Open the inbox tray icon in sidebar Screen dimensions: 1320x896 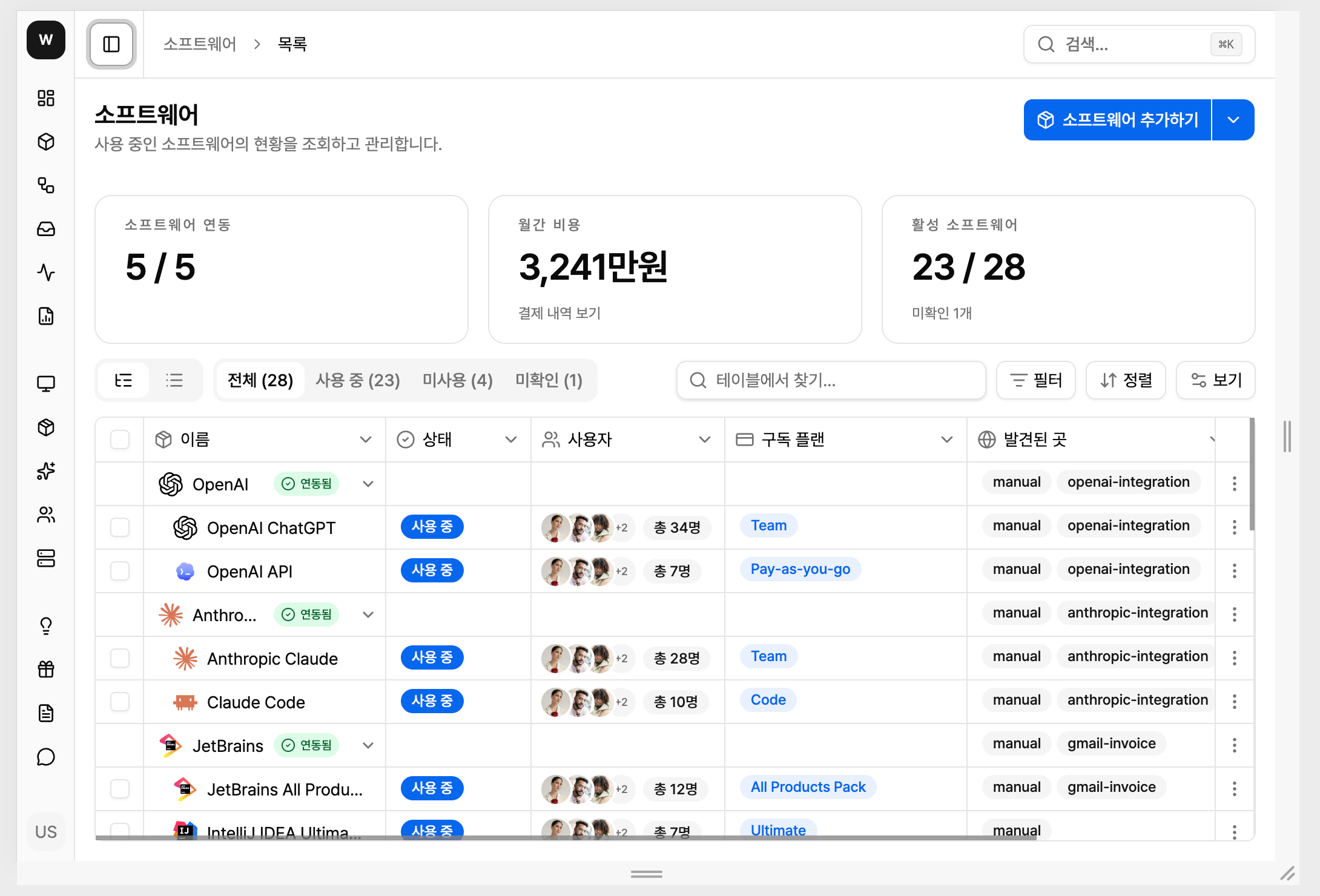pos(46,229)
